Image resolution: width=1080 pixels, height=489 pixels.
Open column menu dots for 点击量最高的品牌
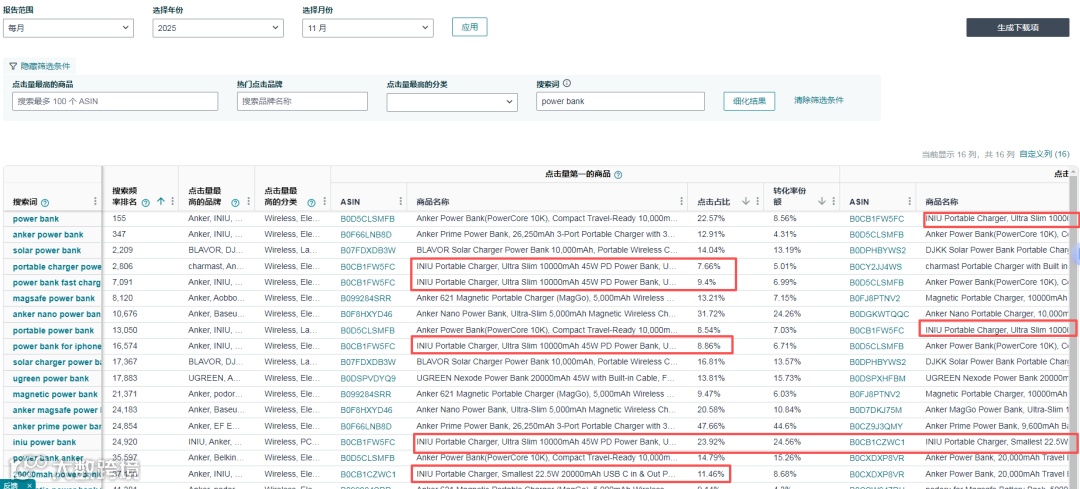coord(248,202)
